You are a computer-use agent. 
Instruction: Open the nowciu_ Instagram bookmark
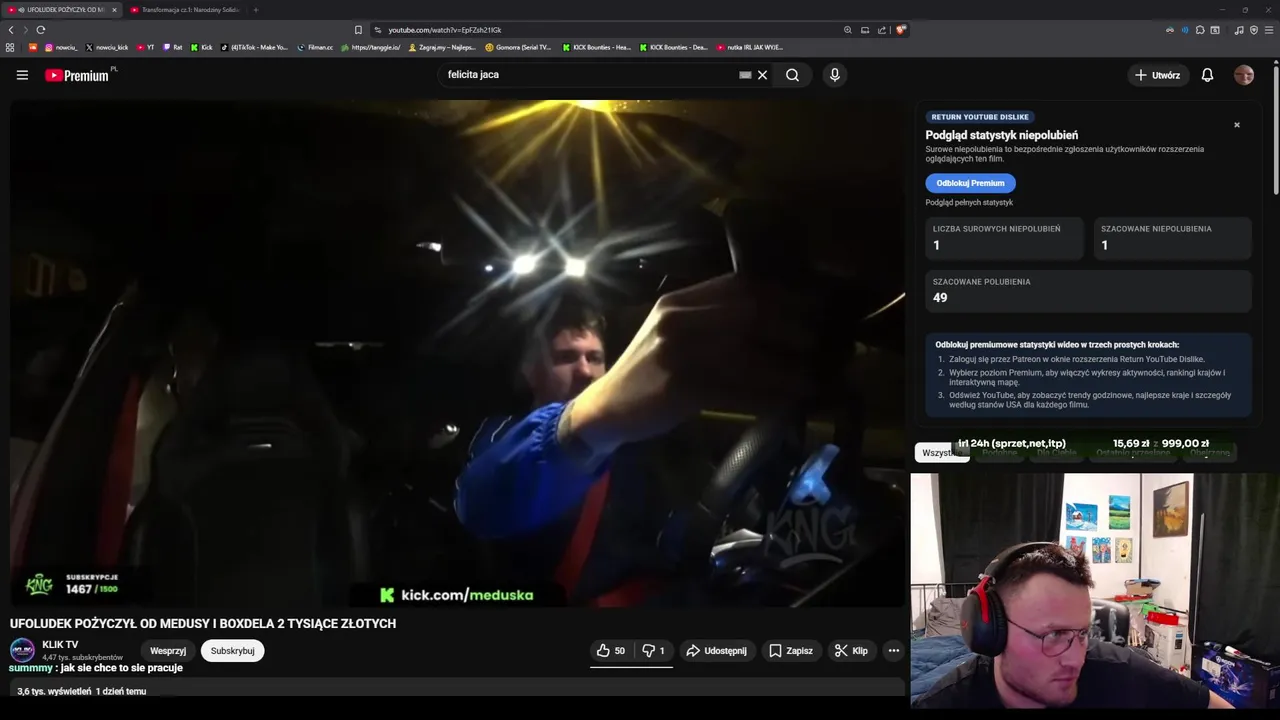[62, 47]
